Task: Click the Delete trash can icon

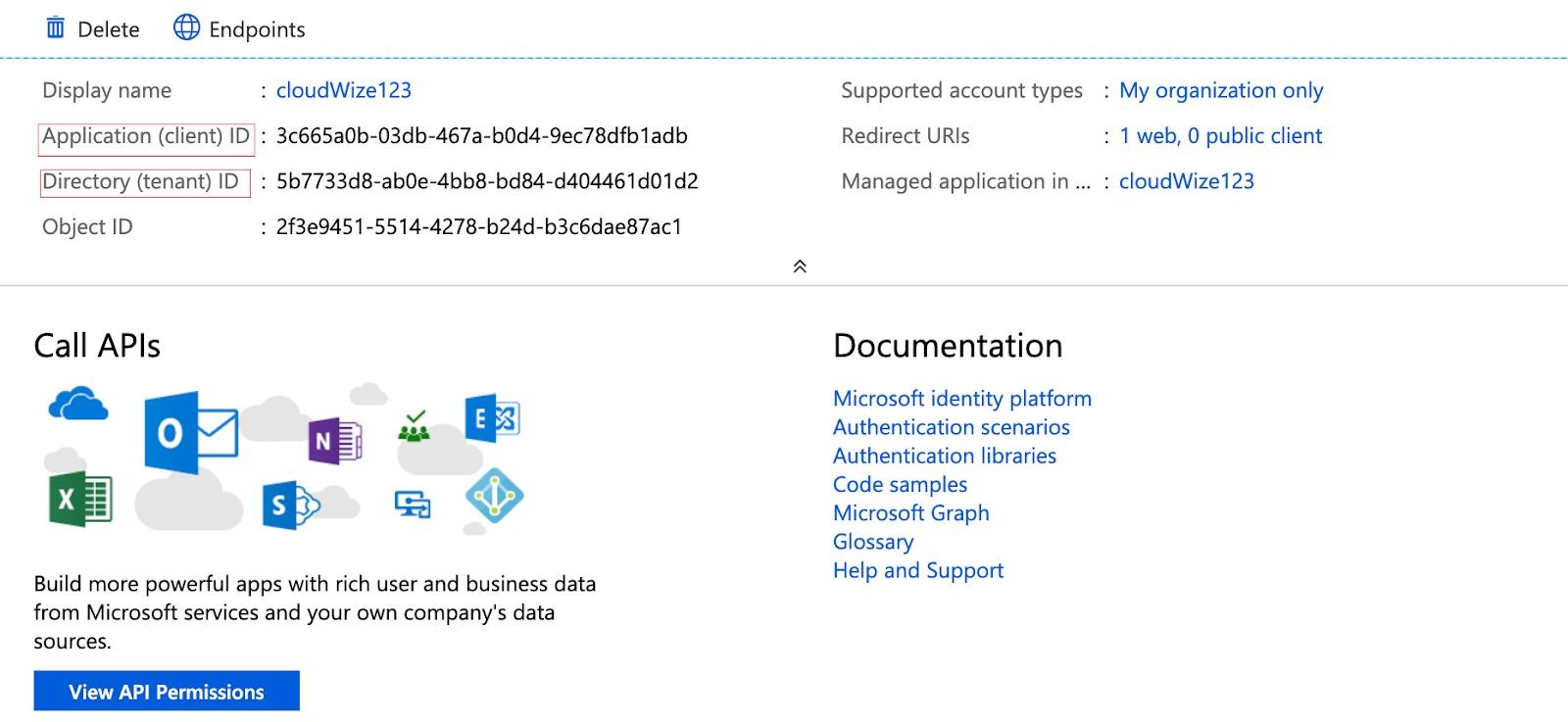Action: [x=56, y=28]
